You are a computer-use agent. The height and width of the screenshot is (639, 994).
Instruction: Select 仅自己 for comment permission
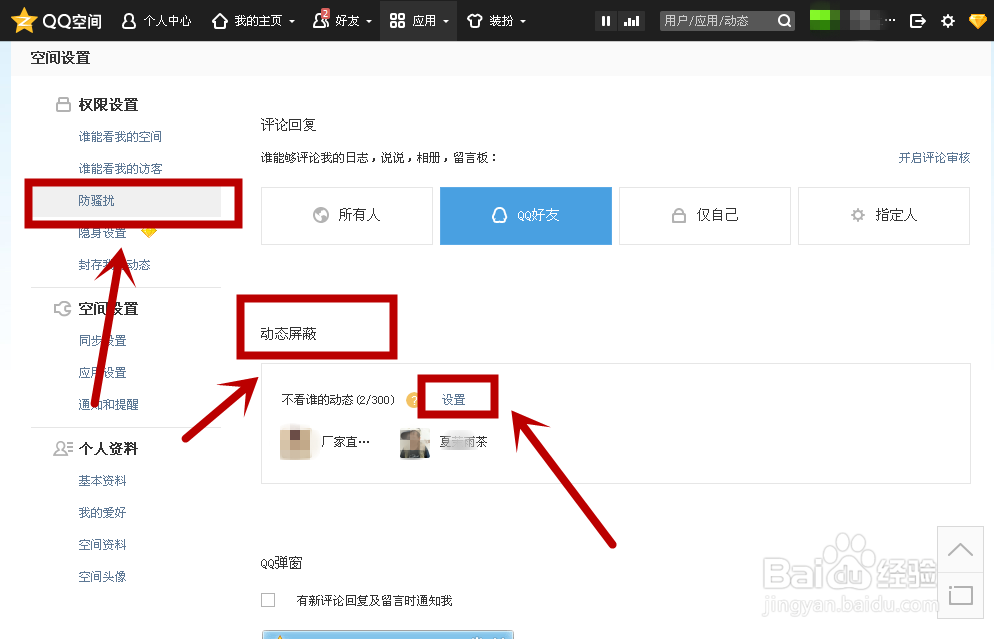704,216
